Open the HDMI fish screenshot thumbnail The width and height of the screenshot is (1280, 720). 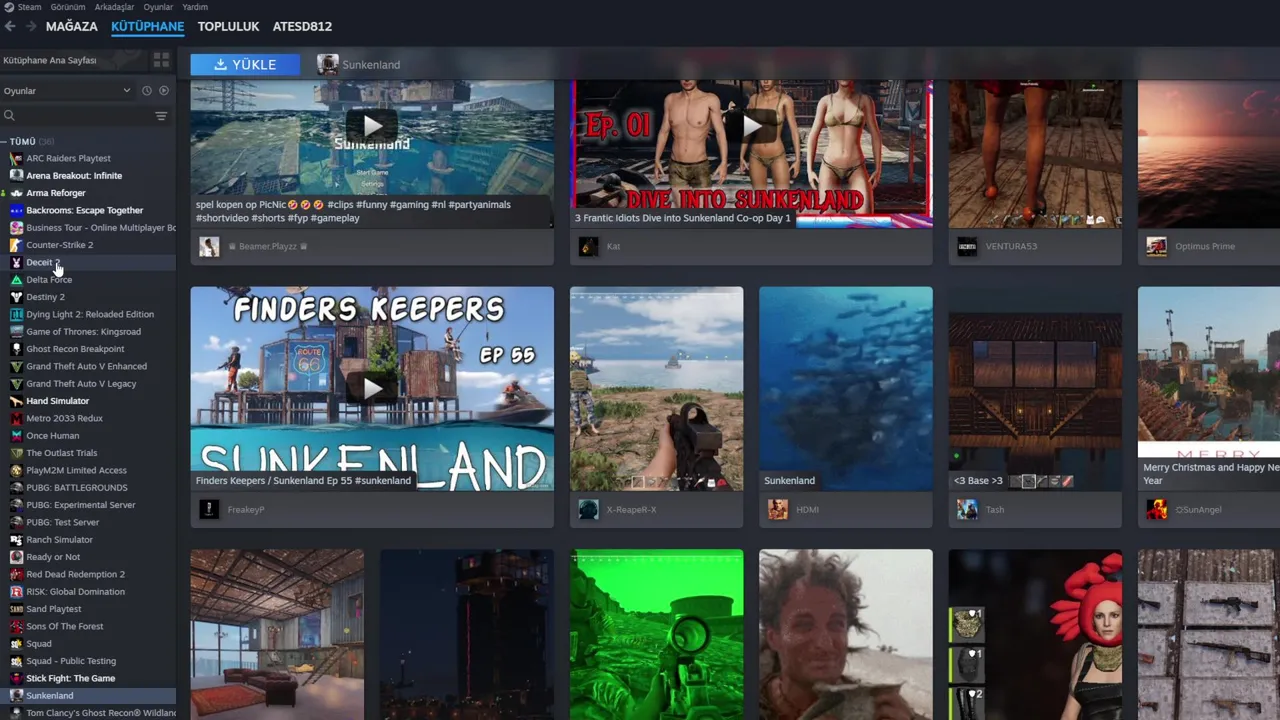pos(846,389)
